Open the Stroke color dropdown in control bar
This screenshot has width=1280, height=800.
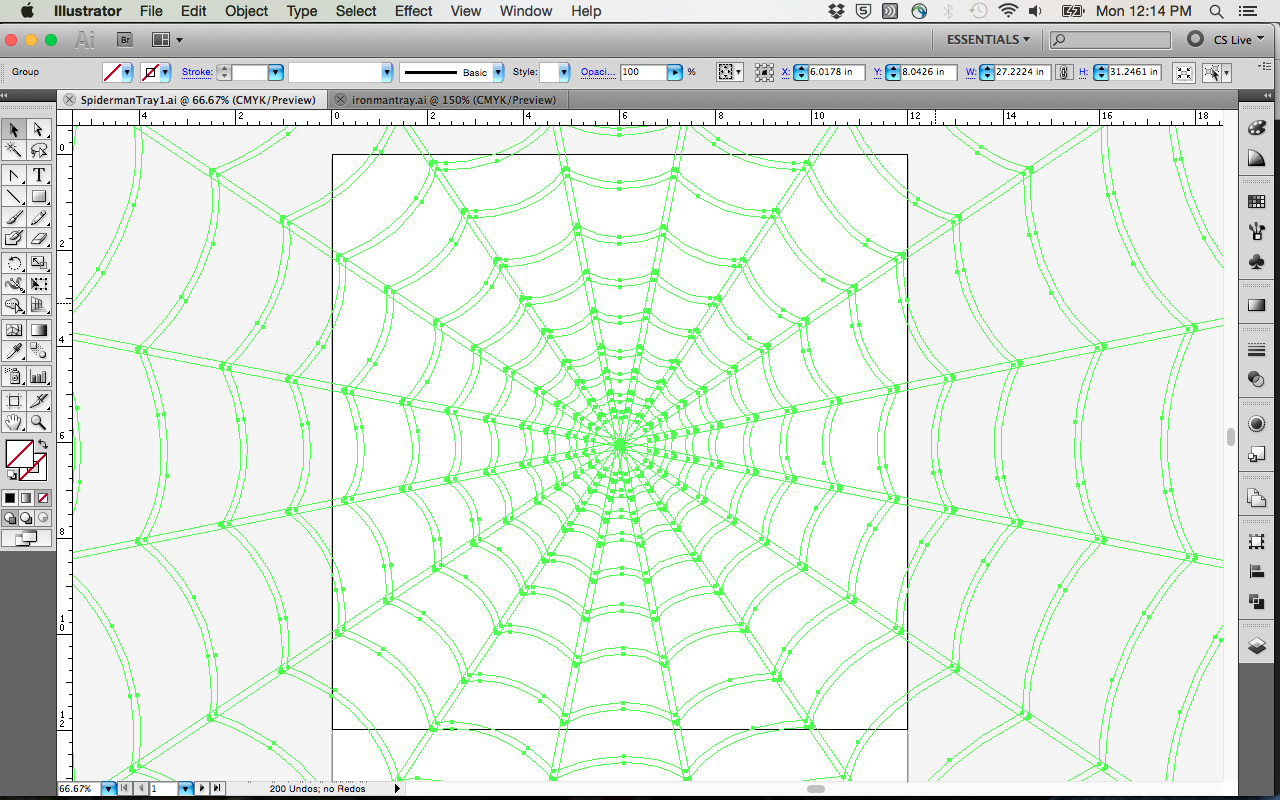(x=165, y=72)
